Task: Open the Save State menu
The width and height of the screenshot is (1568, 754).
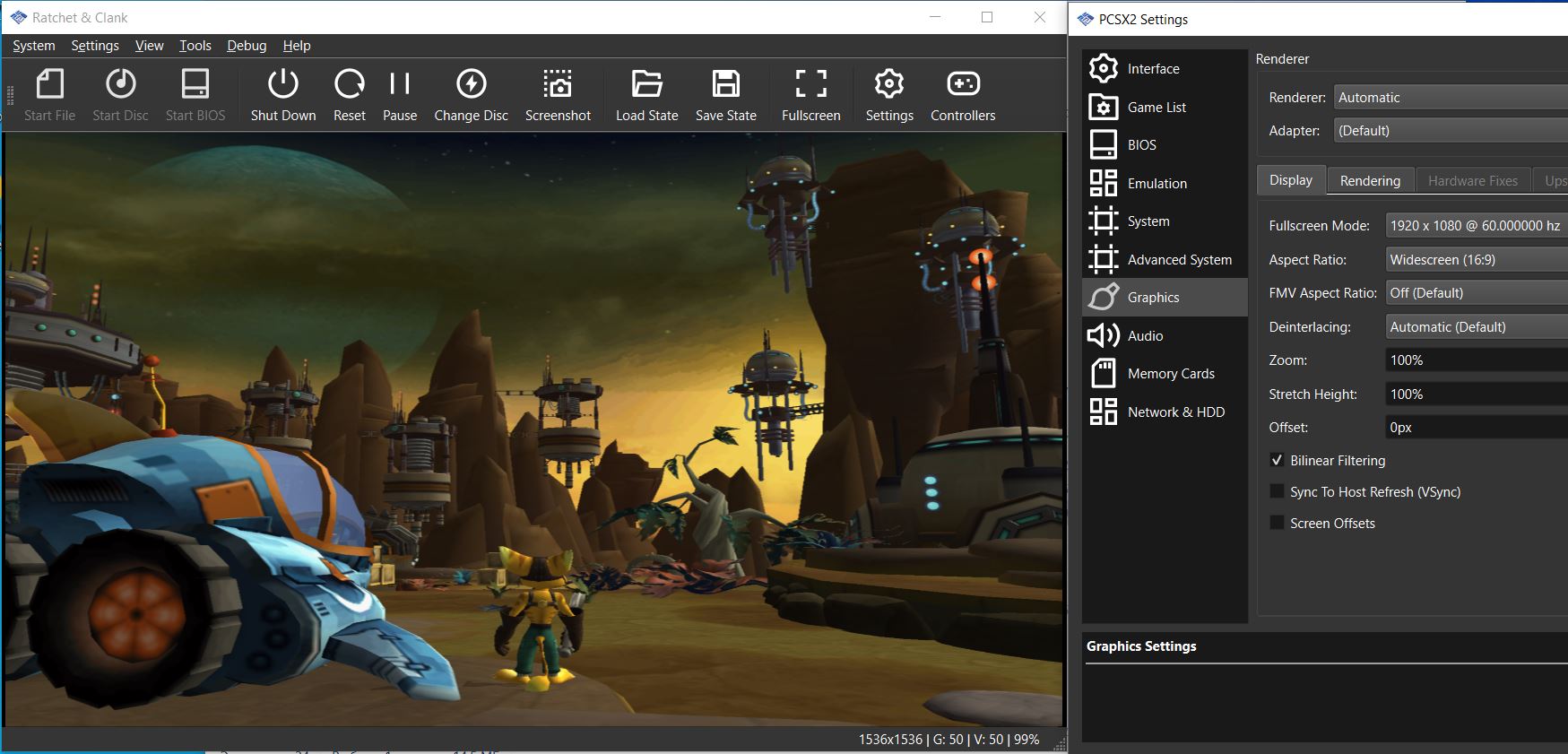Action: (x=726, y=95)
